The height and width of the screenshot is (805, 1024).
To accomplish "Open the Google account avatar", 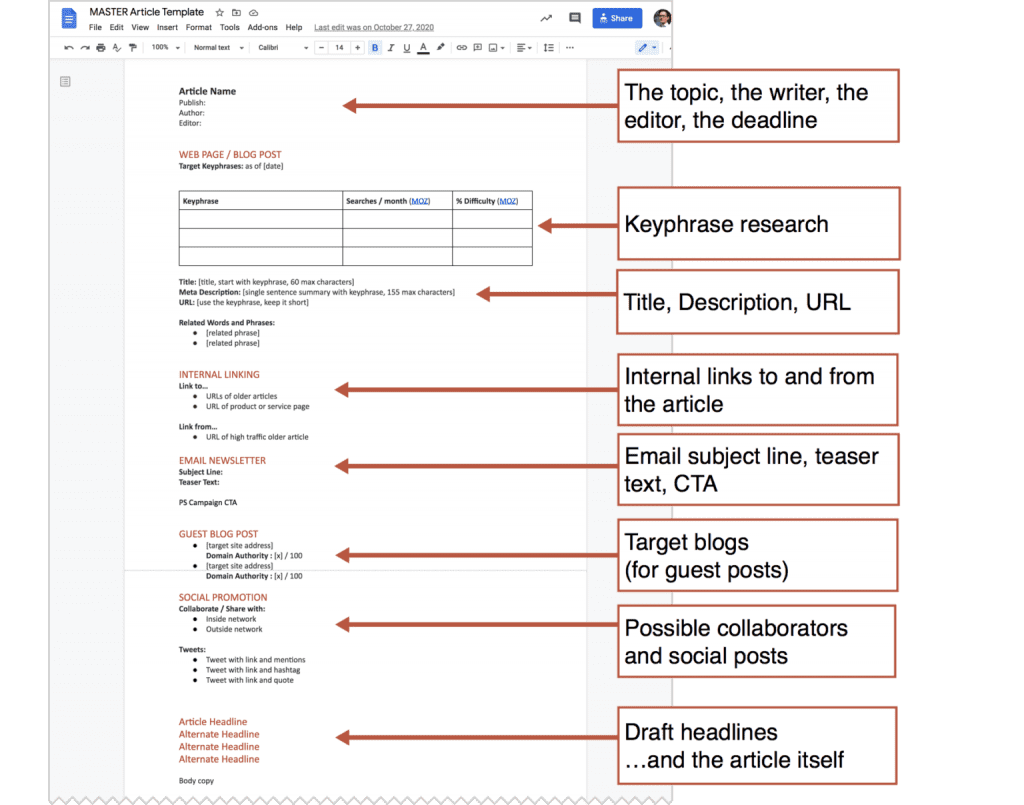I will coord(662,18).
